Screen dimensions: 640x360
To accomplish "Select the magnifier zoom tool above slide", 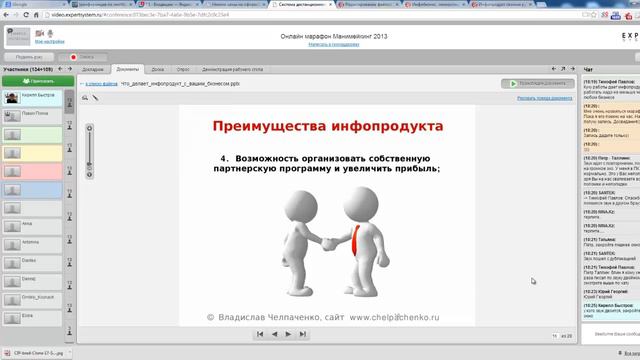I will click(85, 98).
